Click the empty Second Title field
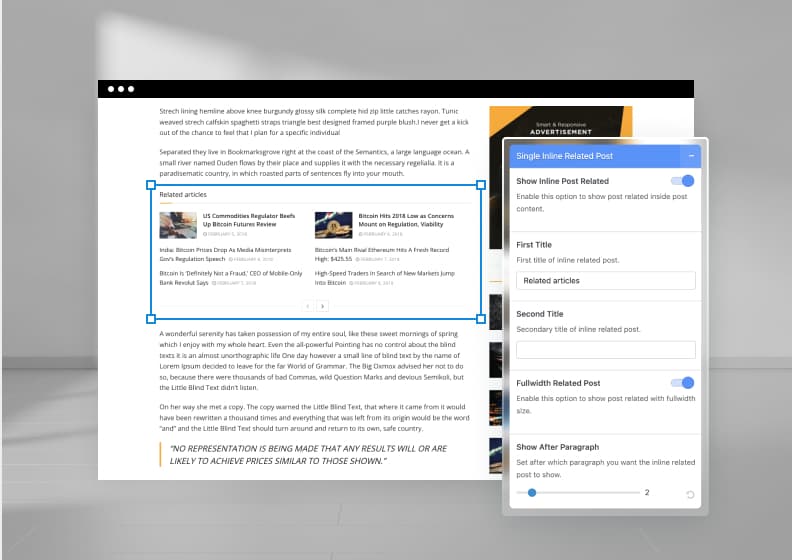Screen dimensions: 792x560 pyautogui.click(x=605, y=350)
